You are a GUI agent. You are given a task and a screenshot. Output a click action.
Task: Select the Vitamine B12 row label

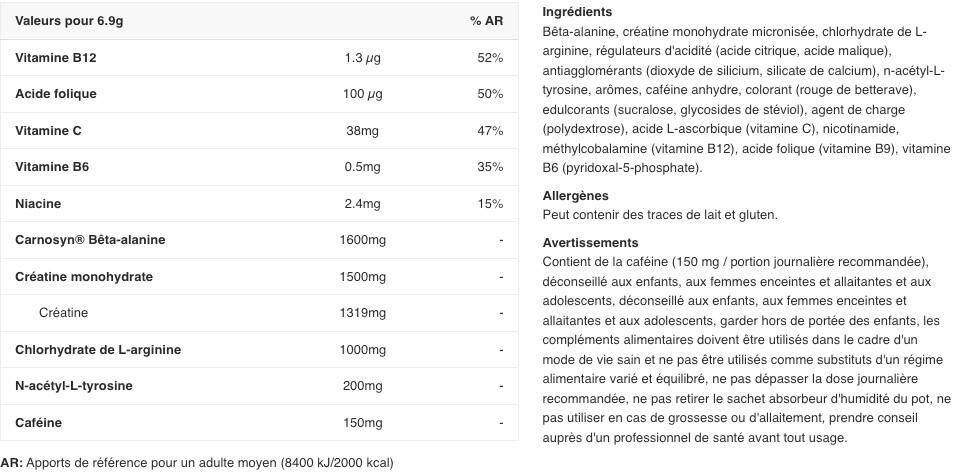pos(56,58)
